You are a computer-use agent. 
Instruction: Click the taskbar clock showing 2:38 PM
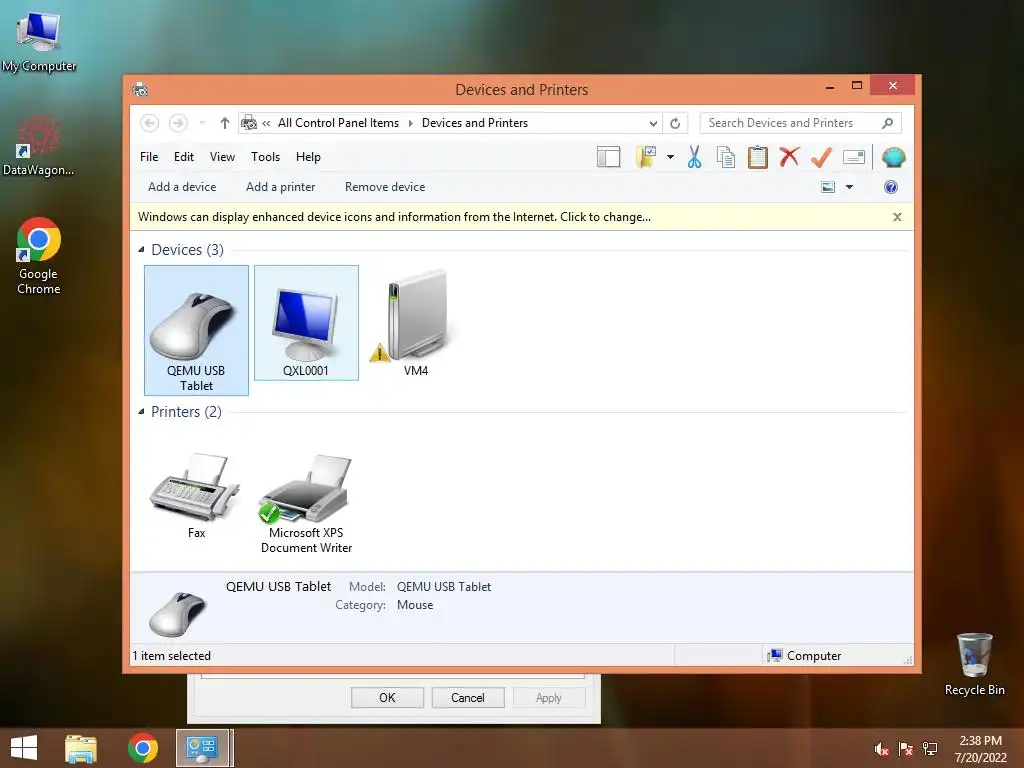click(980, 749)
